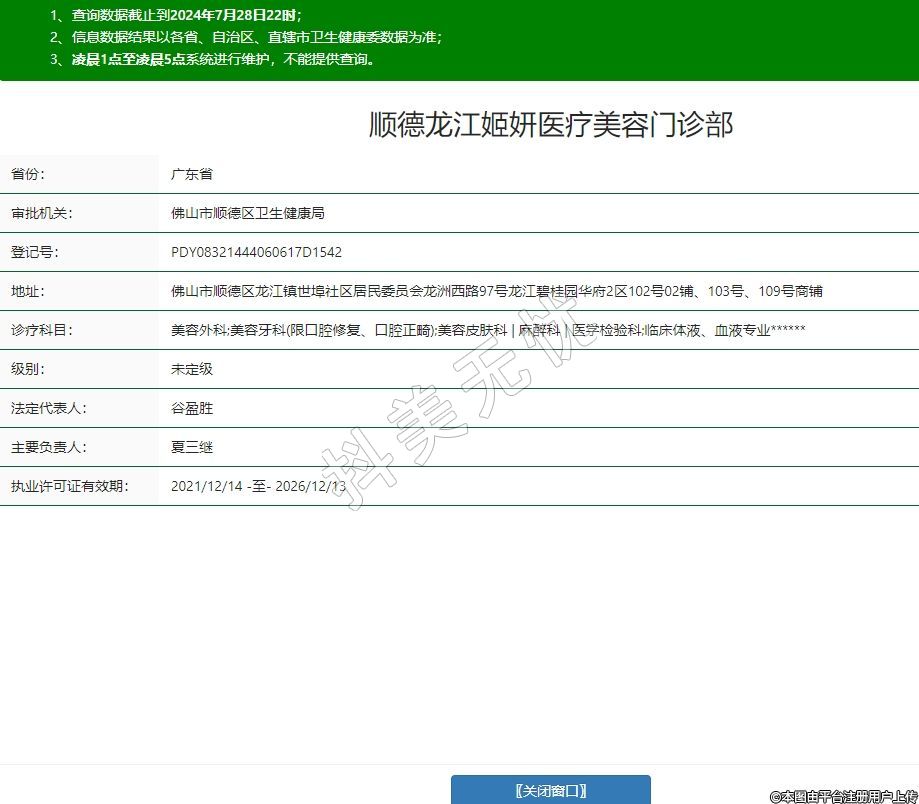The width and height of the screenshot is (919, 804).
Task: Click the clinic title 顺德龙江姬妍医疗美容门诊部
Action: (x=551, y=125)
